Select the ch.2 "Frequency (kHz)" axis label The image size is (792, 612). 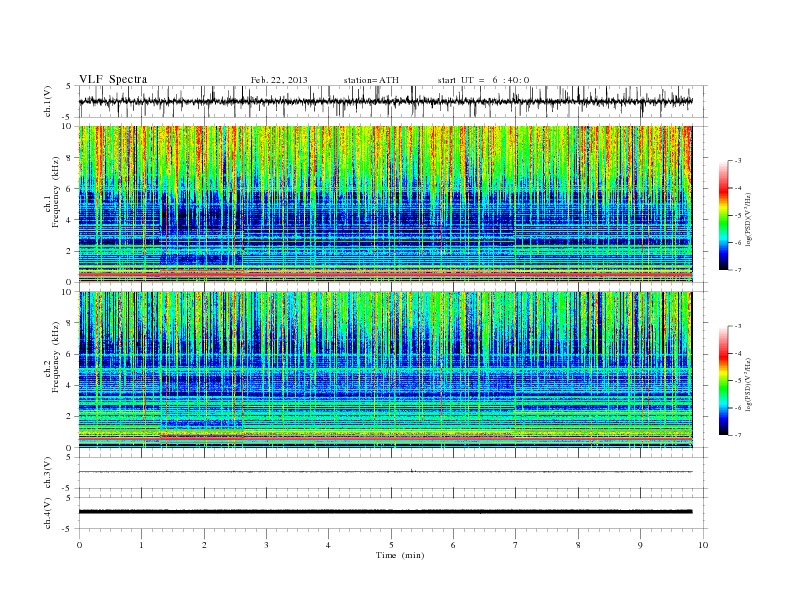(x=56, y=358)
